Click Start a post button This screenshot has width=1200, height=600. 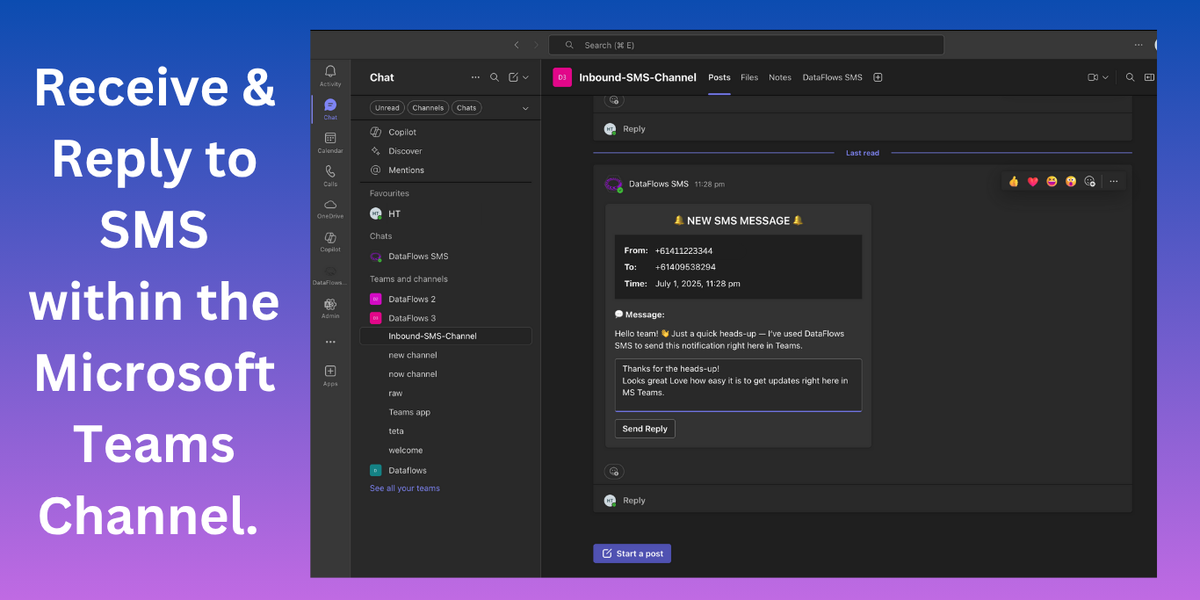pyautogui.click(x=632, y=553)
